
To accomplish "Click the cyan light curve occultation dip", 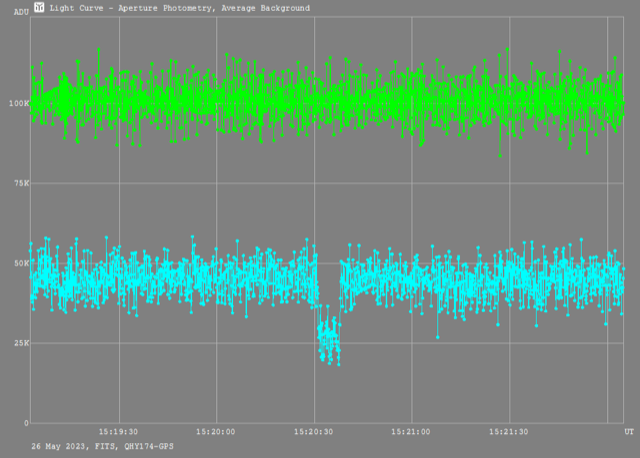I will click(329, 337).
